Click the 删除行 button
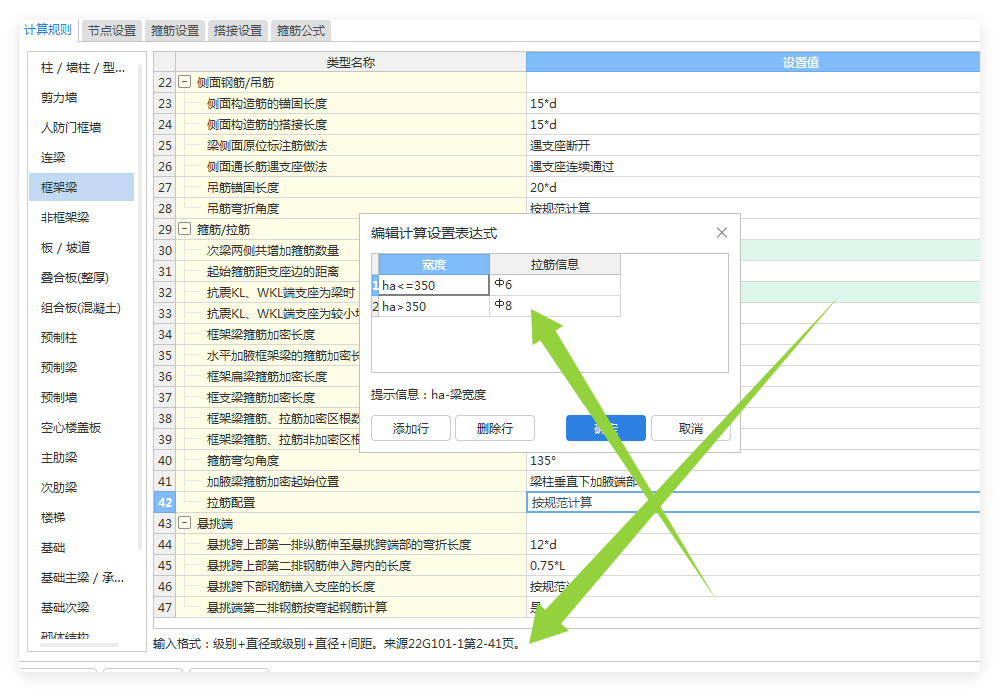The width and height of the screenshot is (999, 691). click(x=493, y=428)
